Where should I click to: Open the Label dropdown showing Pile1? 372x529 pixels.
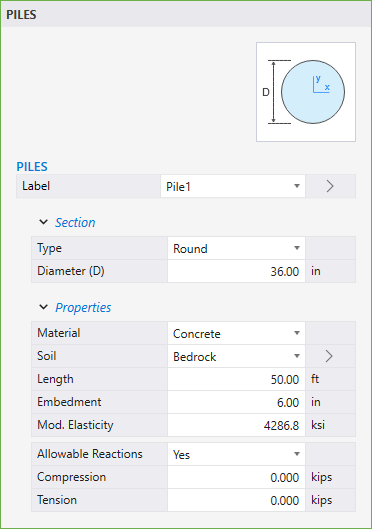(233, 186)
